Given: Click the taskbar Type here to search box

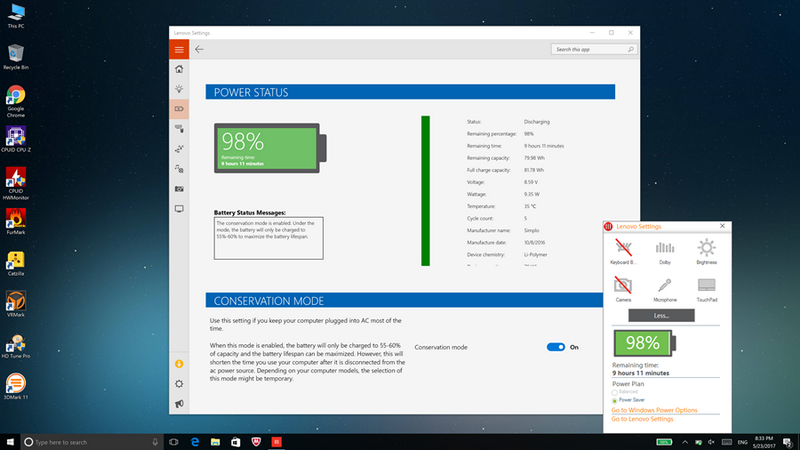Looking at the screenshot, I should [x=92, y=442].
